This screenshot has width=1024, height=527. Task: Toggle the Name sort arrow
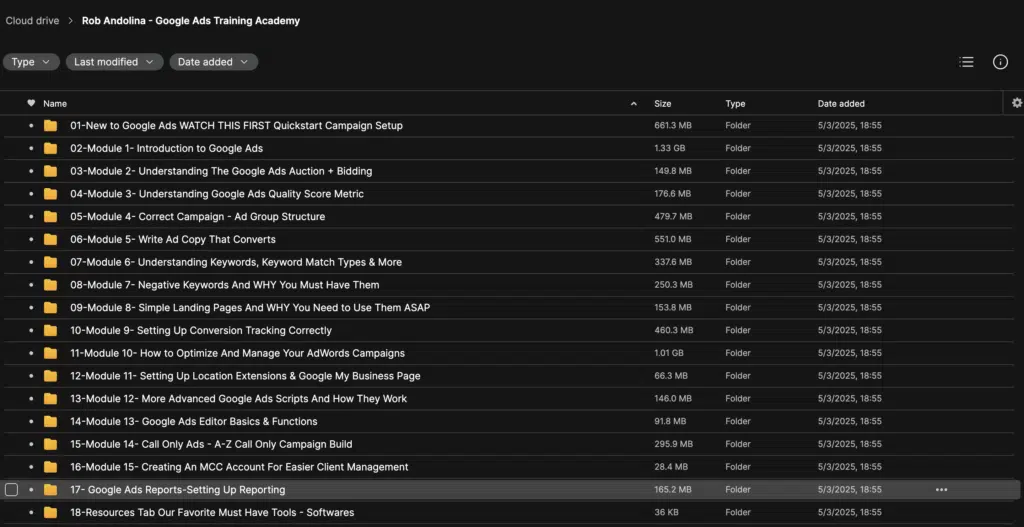633,104
